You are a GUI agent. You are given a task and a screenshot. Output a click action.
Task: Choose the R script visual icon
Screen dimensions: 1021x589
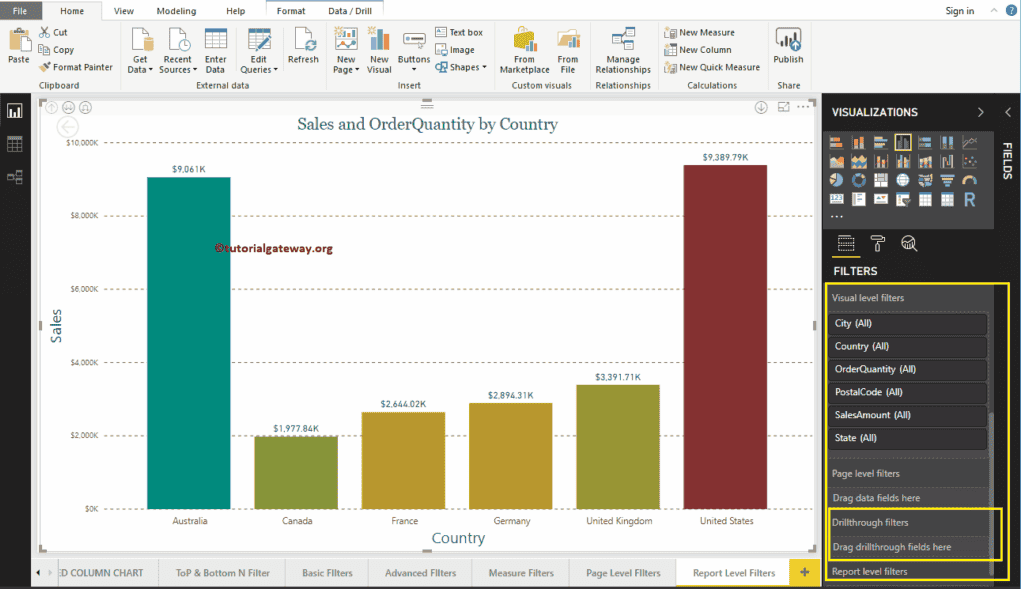pos(969,199)
